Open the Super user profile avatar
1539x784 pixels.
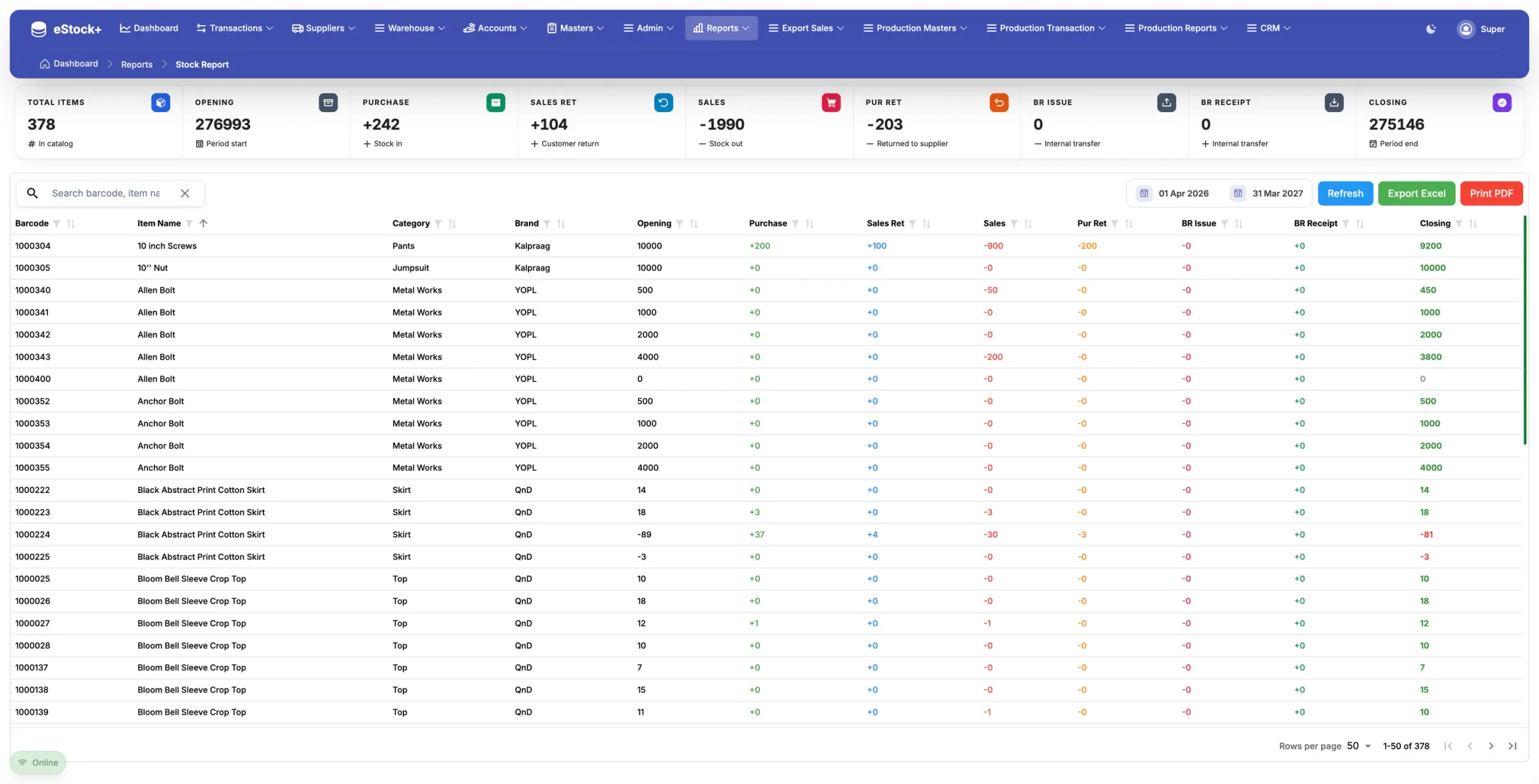[x=1465, y=29]
